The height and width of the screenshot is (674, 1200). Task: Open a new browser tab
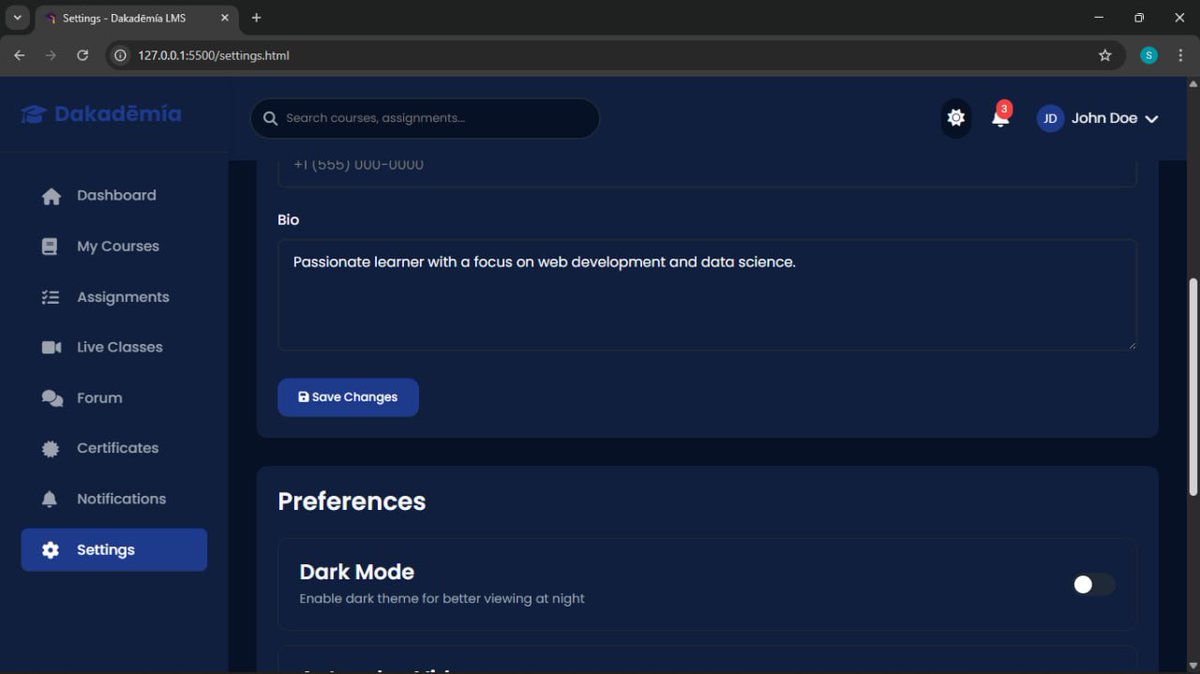[256, 18]
